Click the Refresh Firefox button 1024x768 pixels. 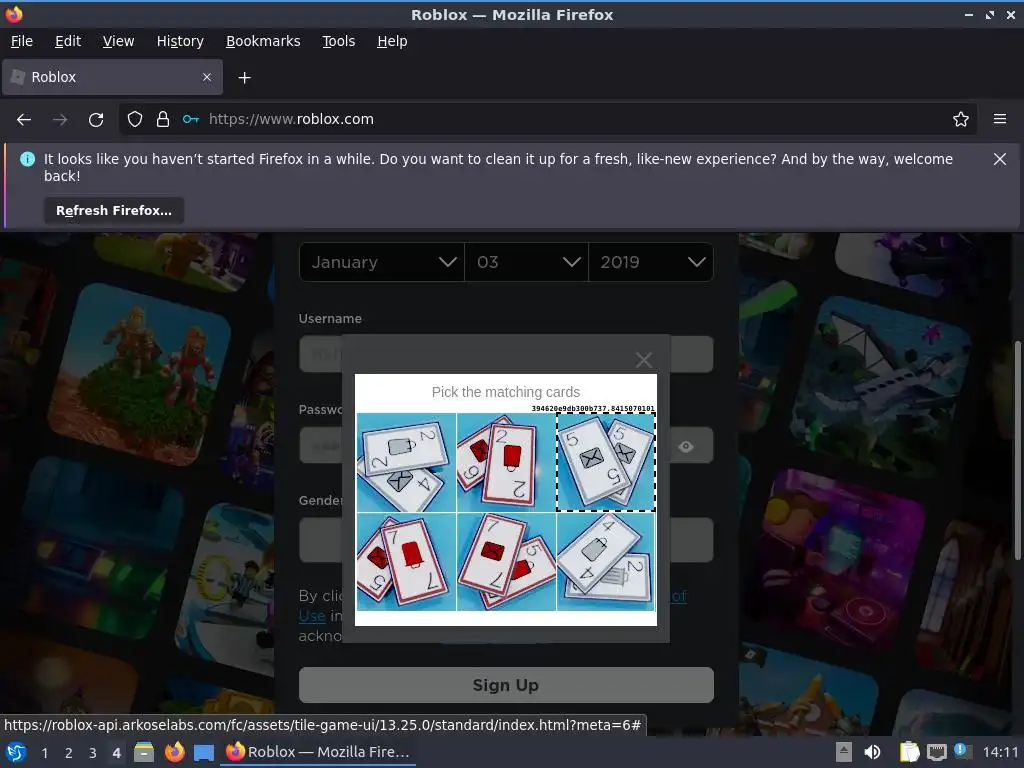114,211
